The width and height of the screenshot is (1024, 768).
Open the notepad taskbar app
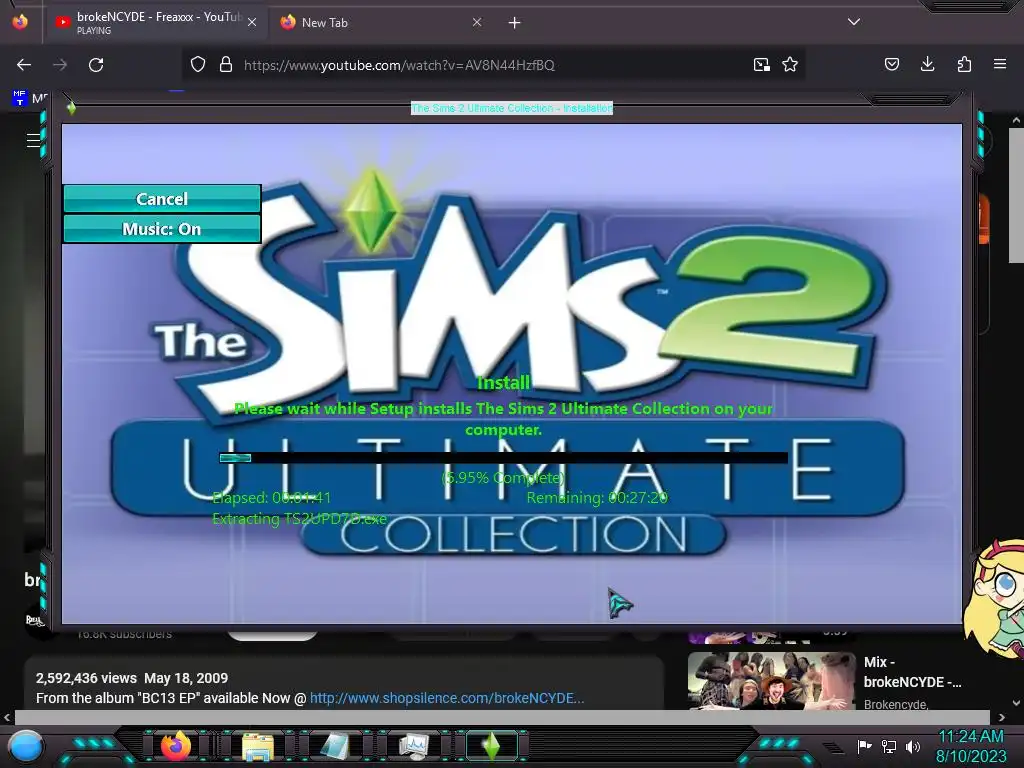click(335, 746)
